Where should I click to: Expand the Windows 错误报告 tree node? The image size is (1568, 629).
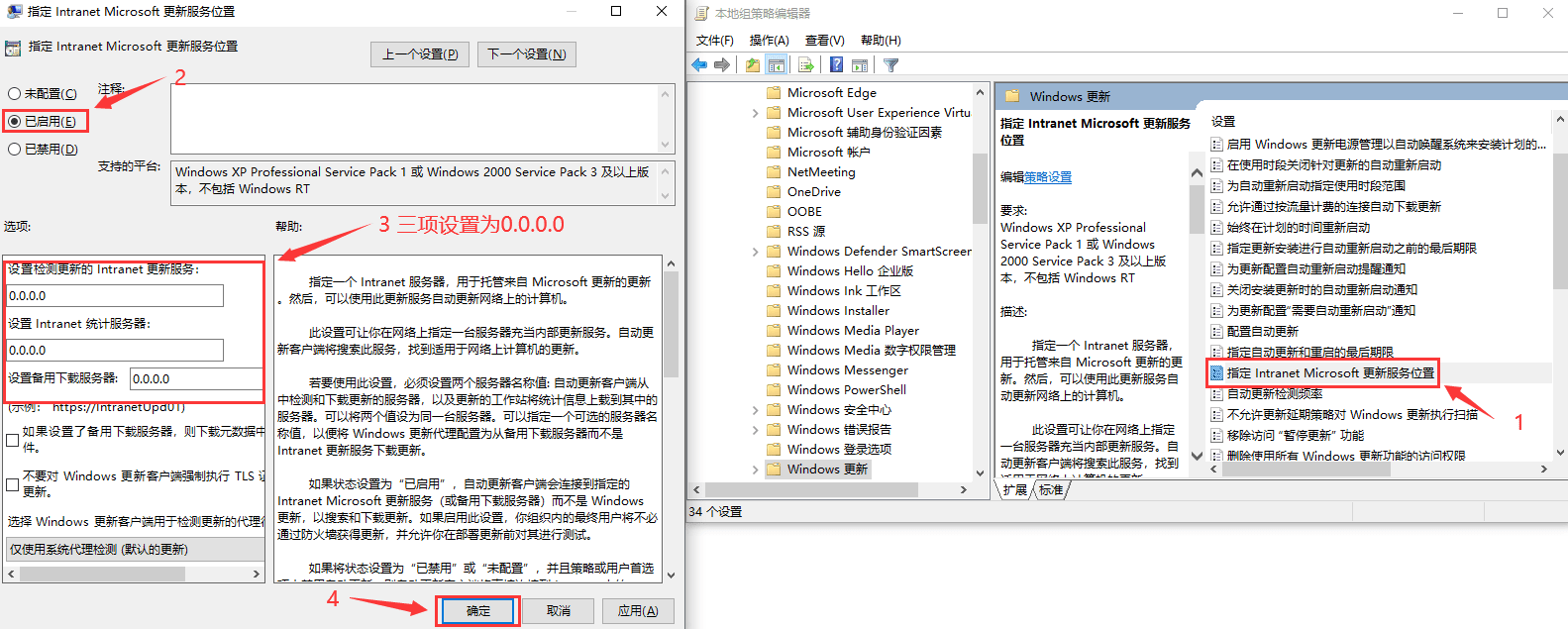pos(756,430)
